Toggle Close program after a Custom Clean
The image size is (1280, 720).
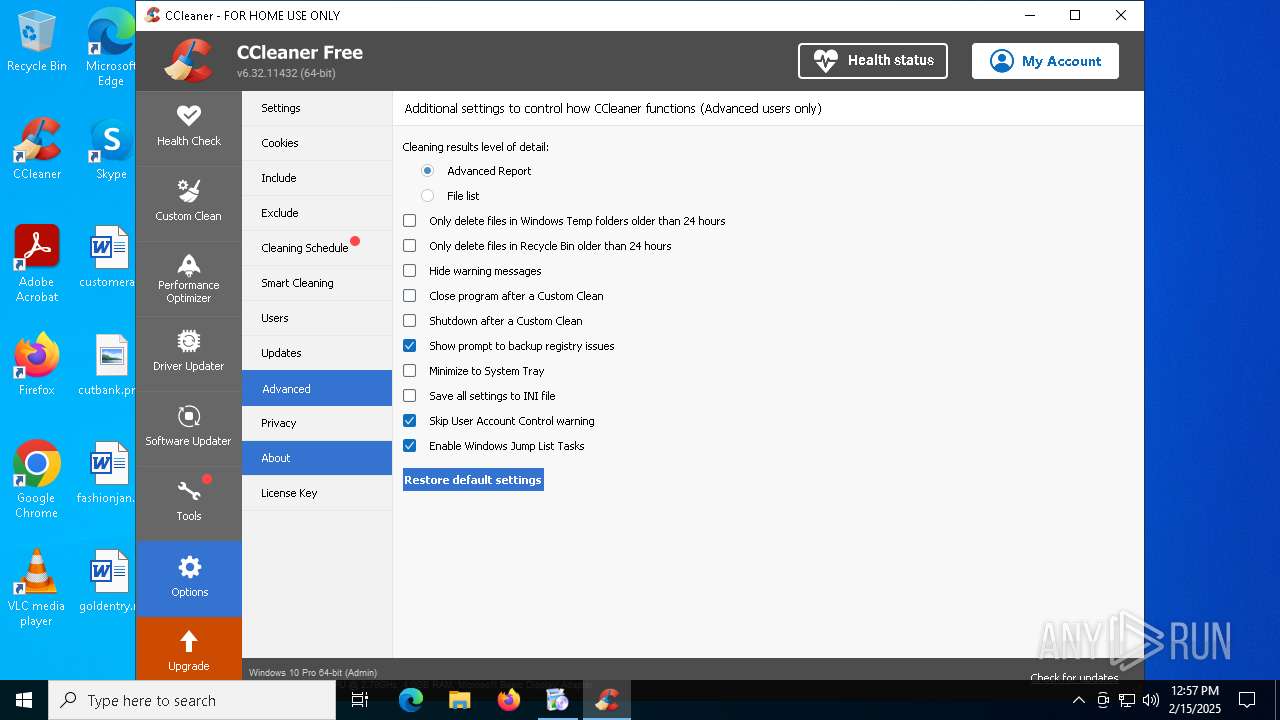click(x=410, y=296)
